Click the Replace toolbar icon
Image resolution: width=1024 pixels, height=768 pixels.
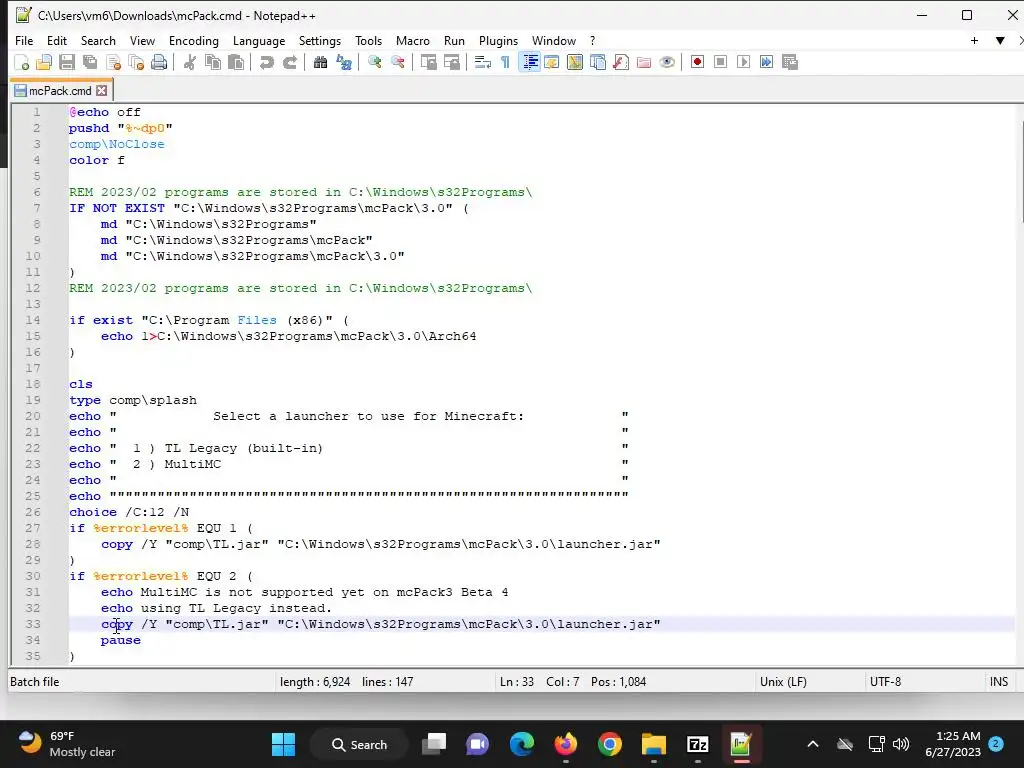click(344, 62)
